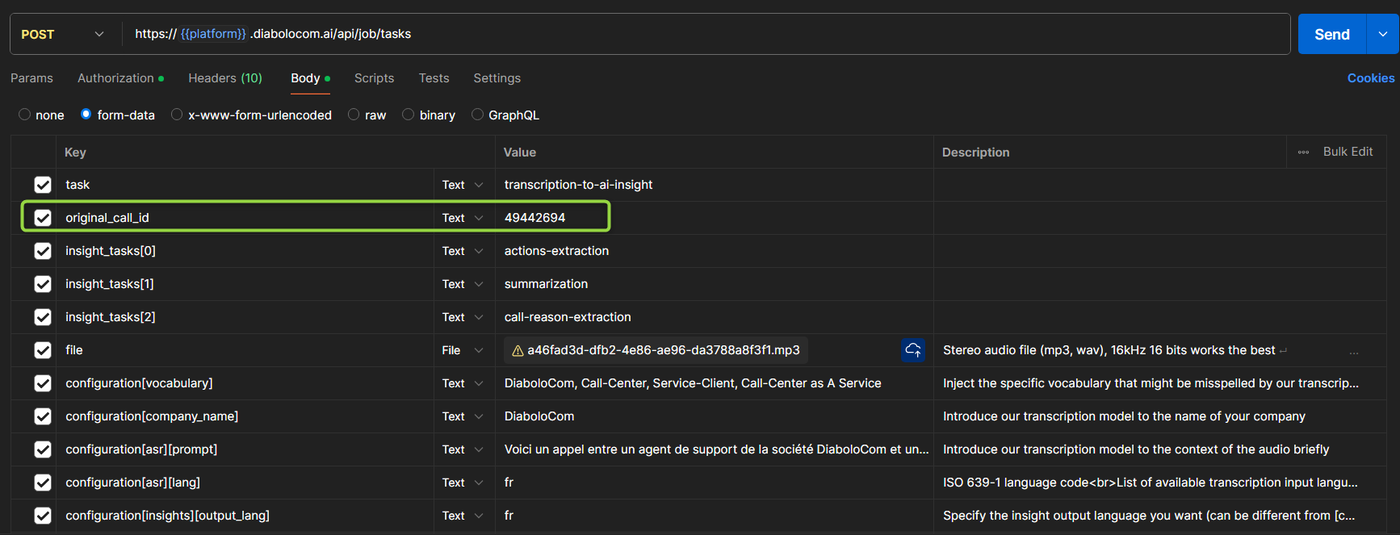Click the warning icon beside the mp3 filename

pos(517,351)
